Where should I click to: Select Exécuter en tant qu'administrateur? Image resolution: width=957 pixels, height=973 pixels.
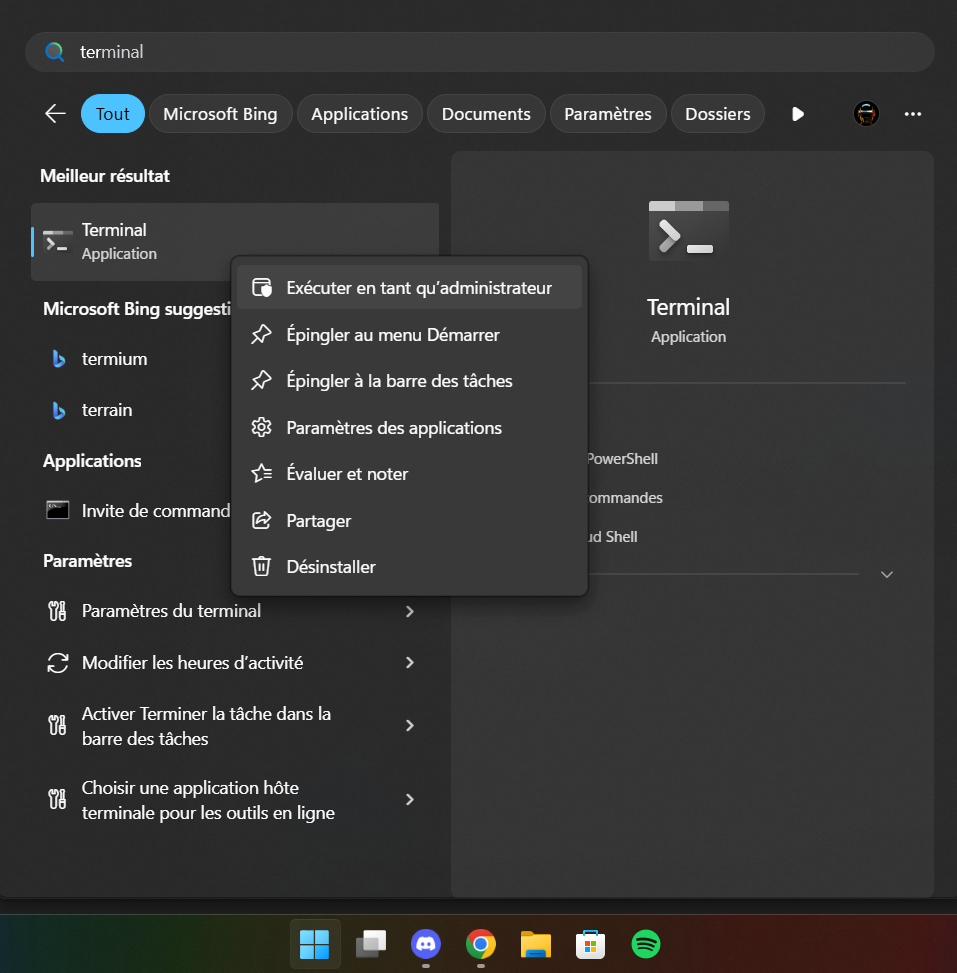[418, 288]
